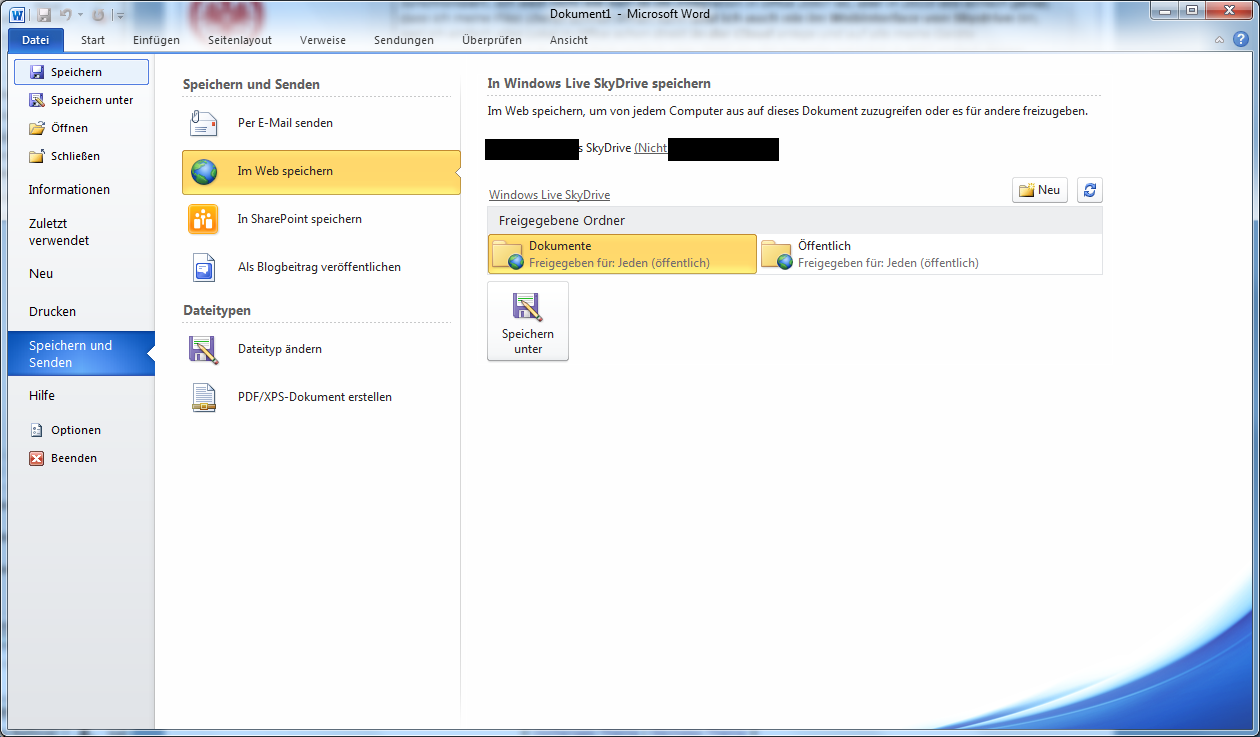
Task: Switch to the Einfügen ribbon tab
Action: click(x=156, y=40)
